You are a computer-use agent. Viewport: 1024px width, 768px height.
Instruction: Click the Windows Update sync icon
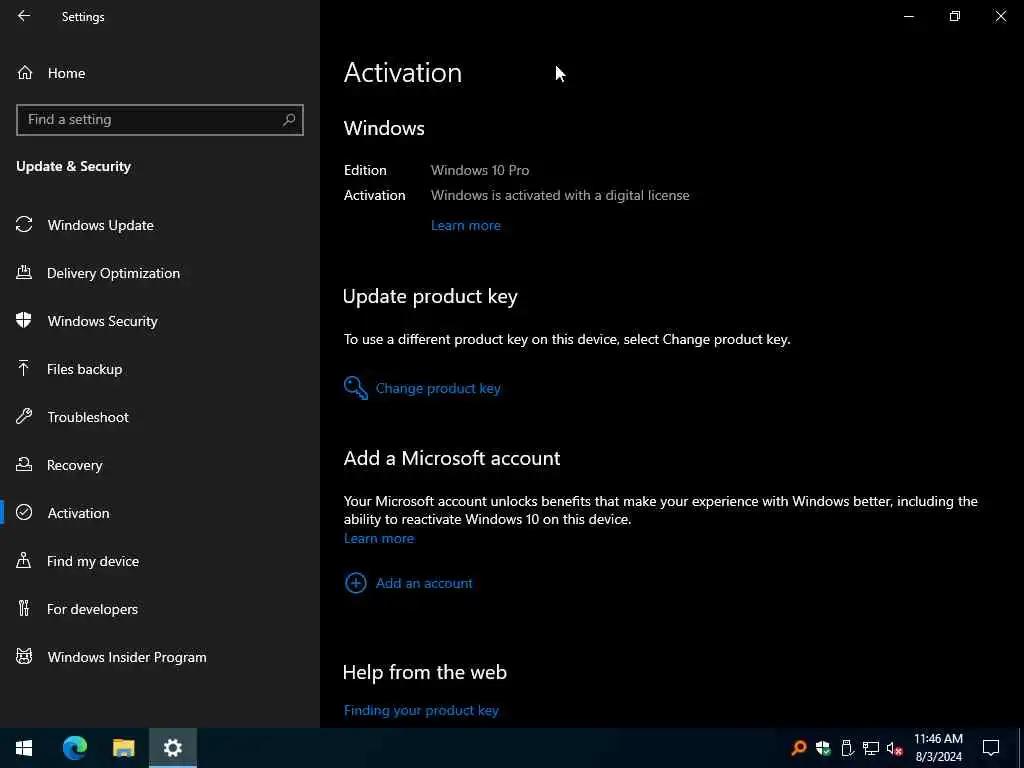tap(24, 225)
